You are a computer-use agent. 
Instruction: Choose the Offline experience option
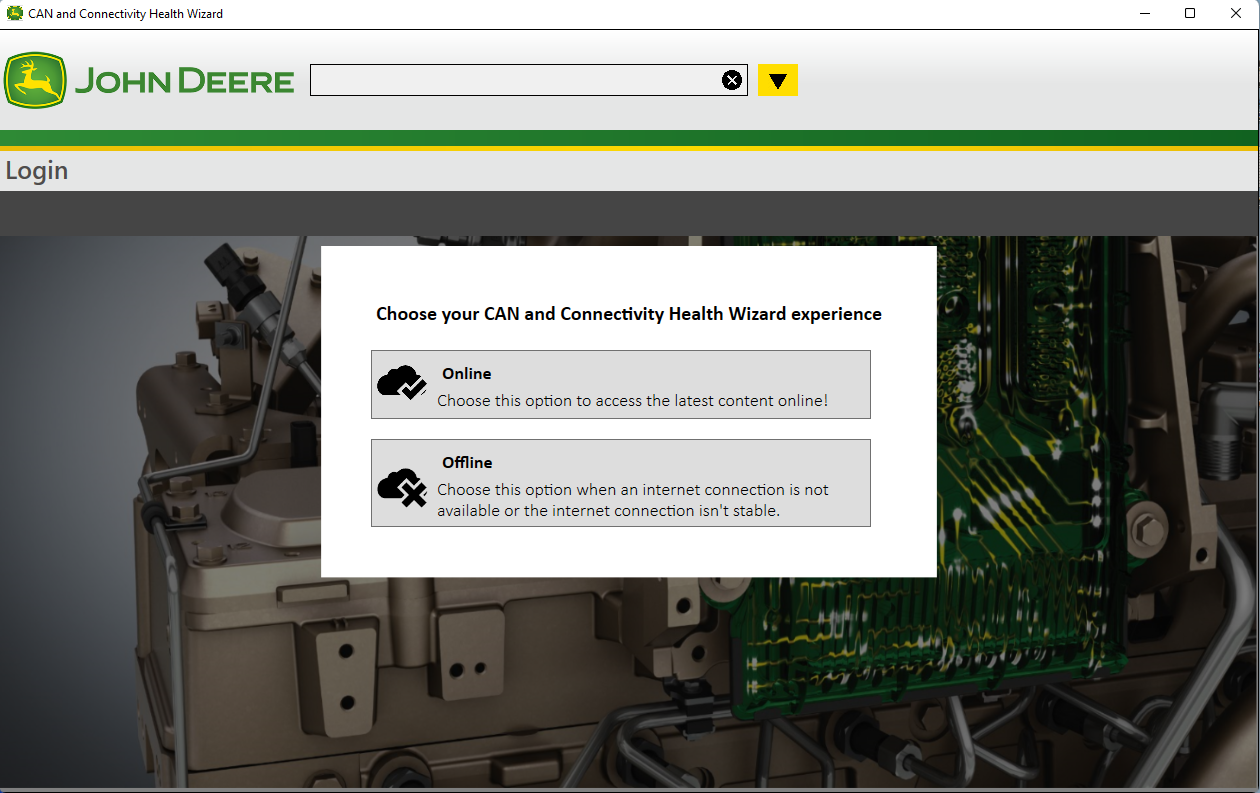(x=620, y=483)
